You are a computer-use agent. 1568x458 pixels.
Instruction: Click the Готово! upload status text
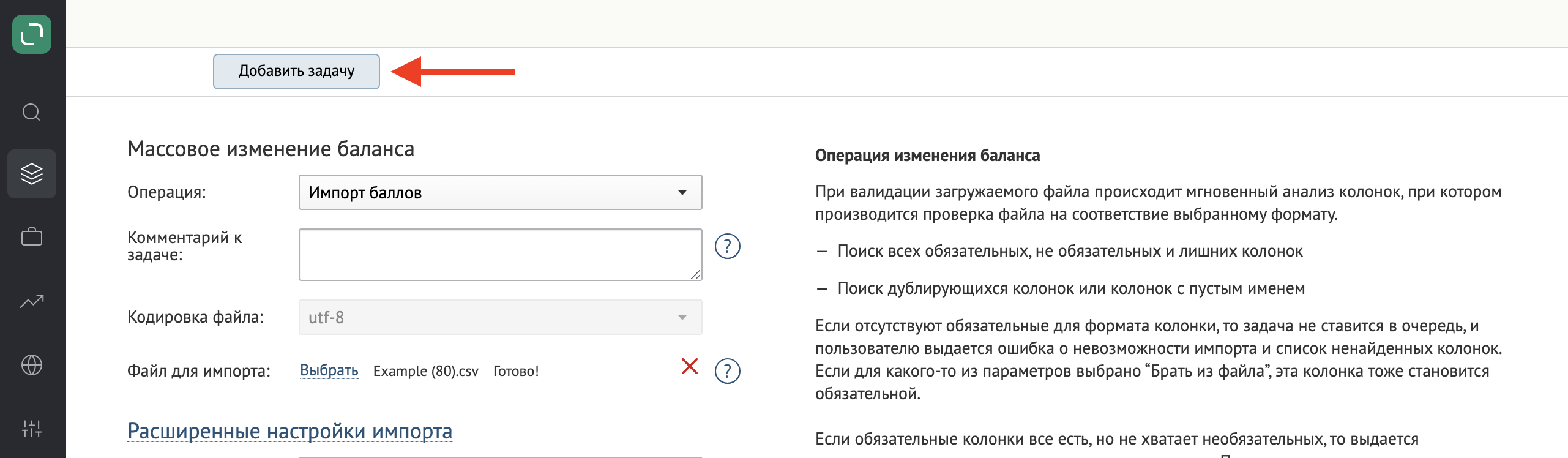(x=516, y=371)
